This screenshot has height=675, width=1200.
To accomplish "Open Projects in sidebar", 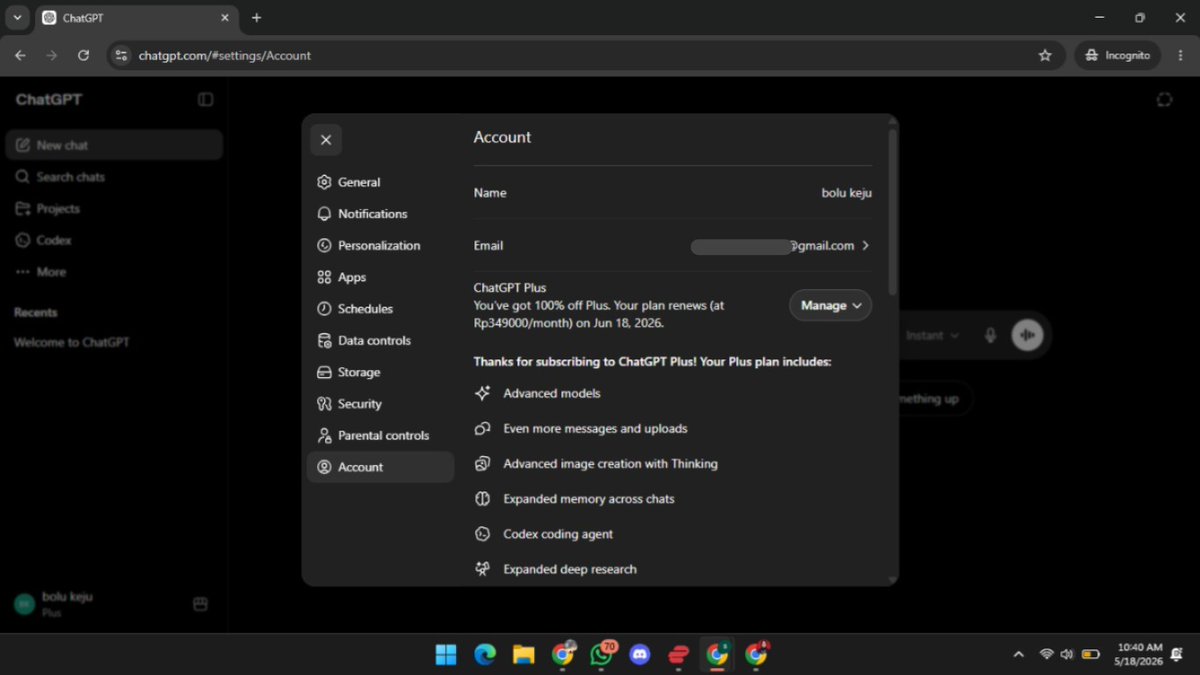I will click(x=114, y=209).
